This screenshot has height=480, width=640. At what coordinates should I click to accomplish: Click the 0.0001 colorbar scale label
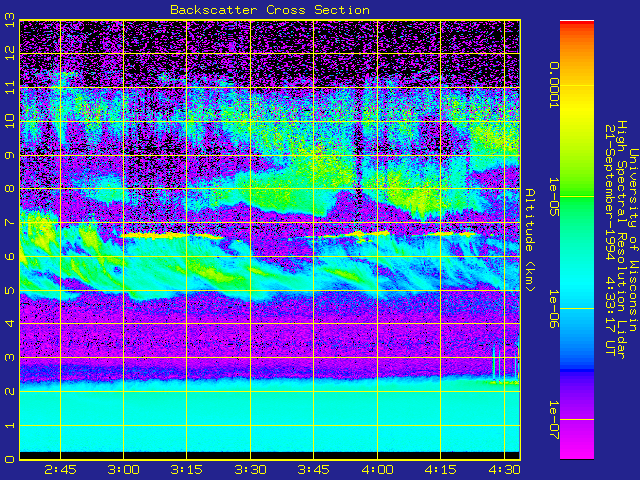tap(553, 85)
